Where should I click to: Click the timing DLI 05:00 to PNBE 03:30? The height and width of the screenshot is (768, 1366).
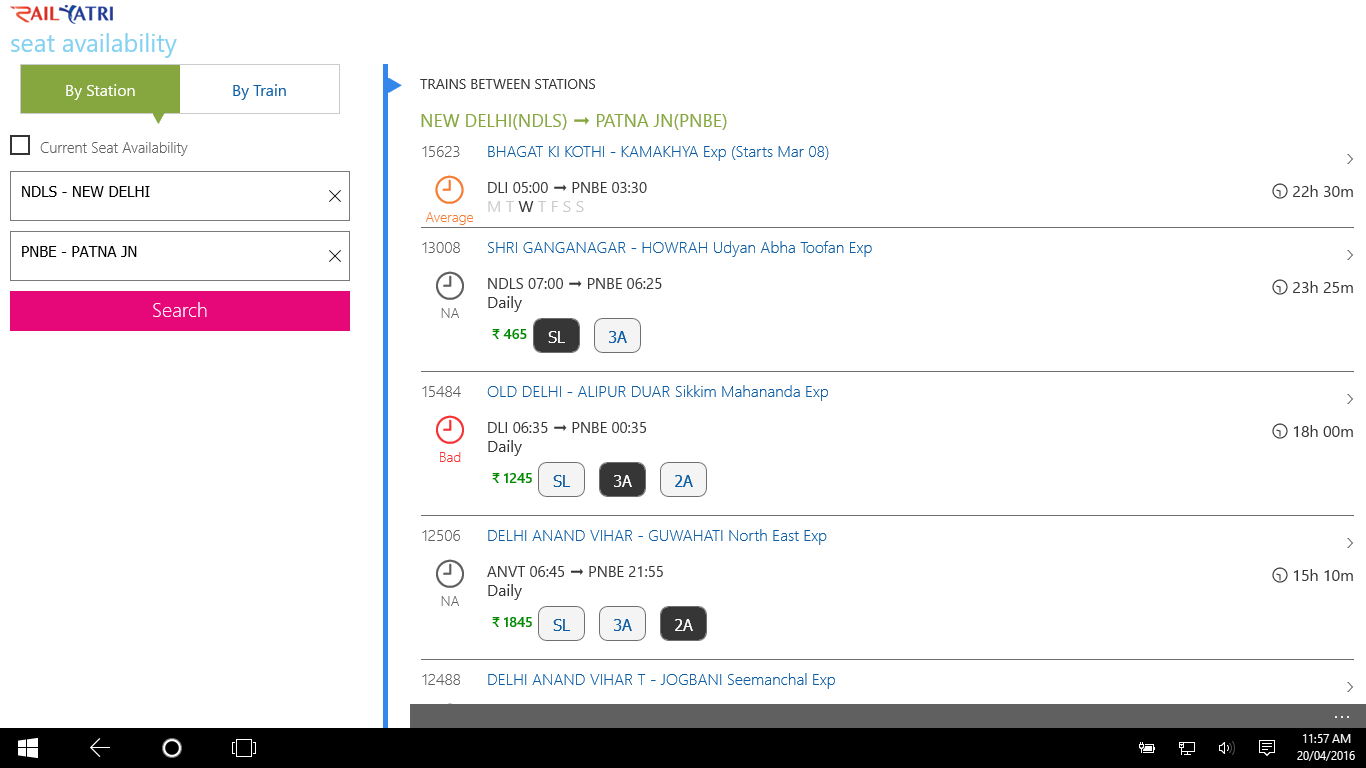point(567,188)
